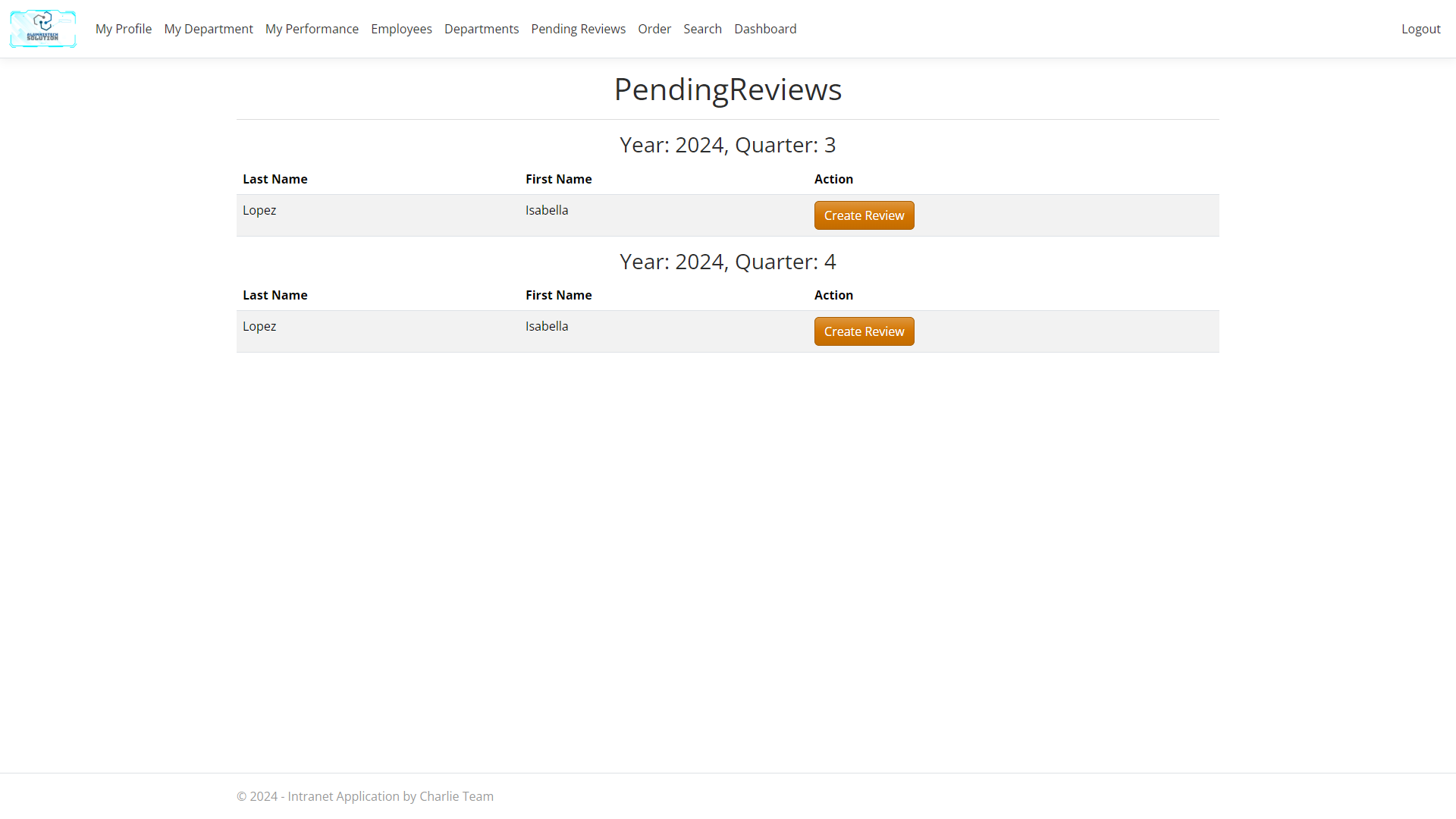Select Pending Reviews in navbar
Viewport: 1456px width, 819px height.
578,29
